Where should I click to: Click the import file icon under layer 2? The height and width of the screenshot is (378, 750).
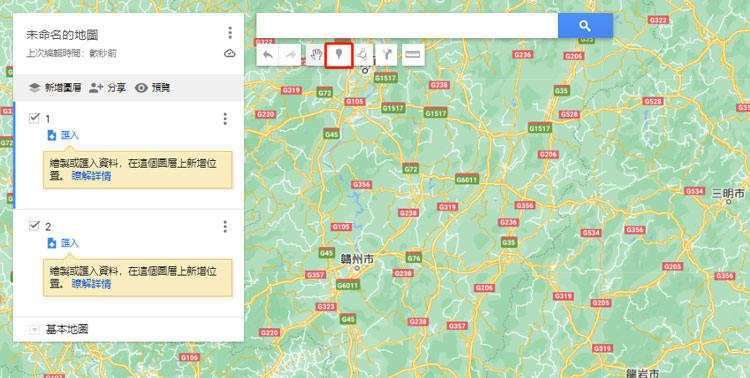52,243
